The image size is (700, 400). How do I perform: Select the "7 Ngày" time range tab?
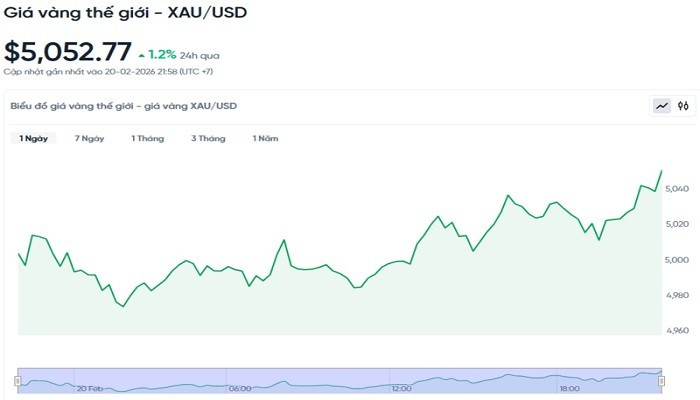coord(89,138)
